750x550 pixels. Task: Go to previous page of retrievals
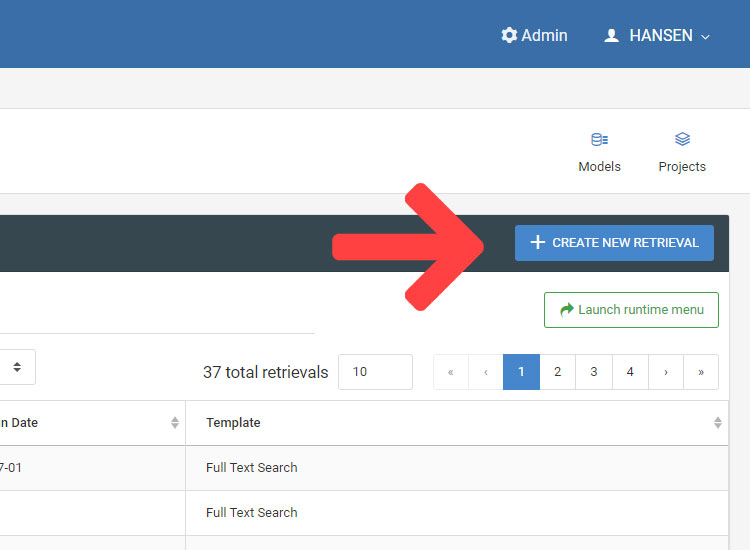(x=486, y=372)
